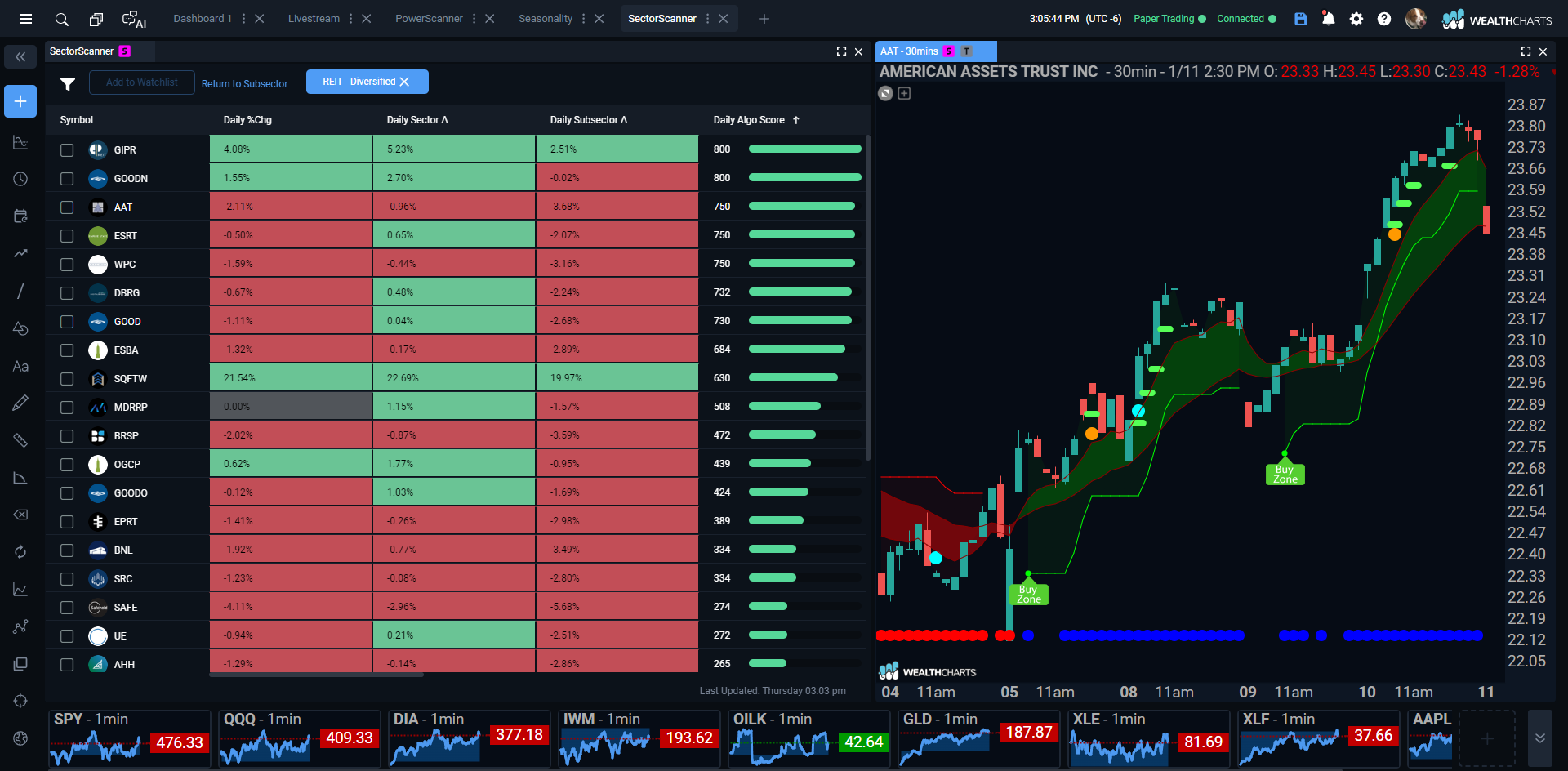The image size is (1568, 771).
Task: Open the filter funnel in SectorScanner
Action: (x=68, y=83)
